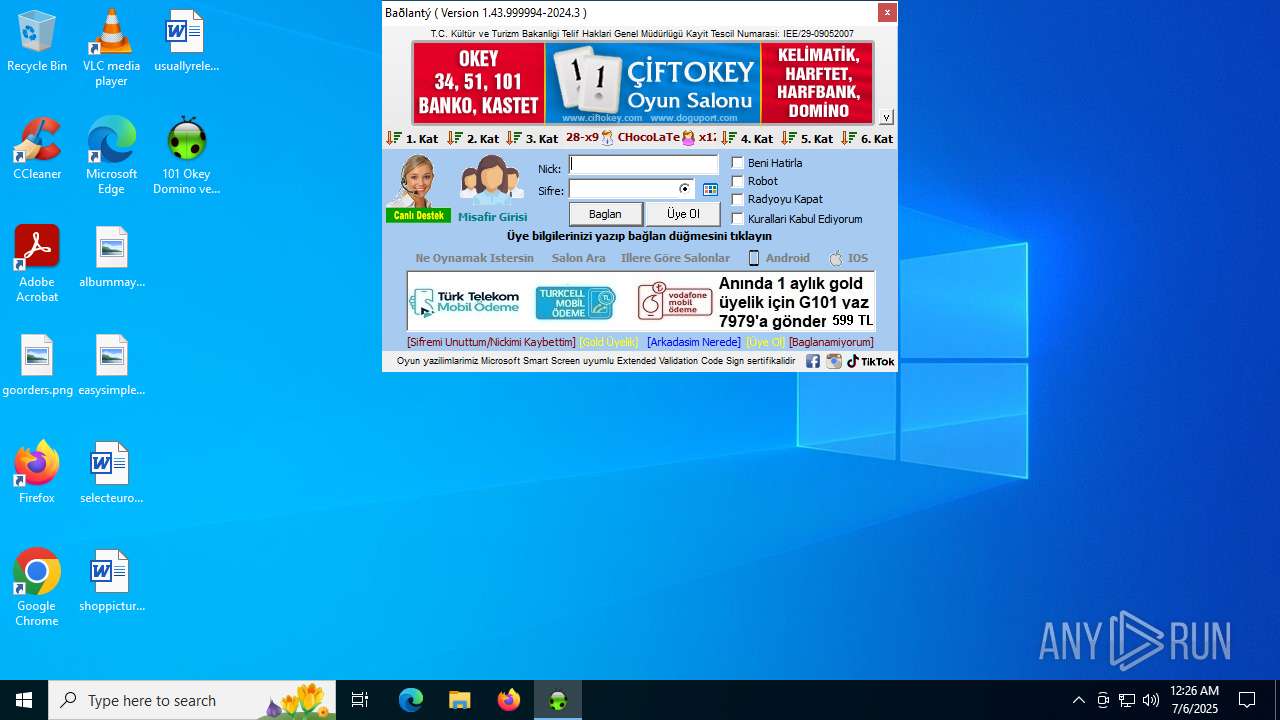Image resolution: width=1280 pixels, height=720 pixels.
Task: Open VLC media player shortcut
Action: point(111,47)
